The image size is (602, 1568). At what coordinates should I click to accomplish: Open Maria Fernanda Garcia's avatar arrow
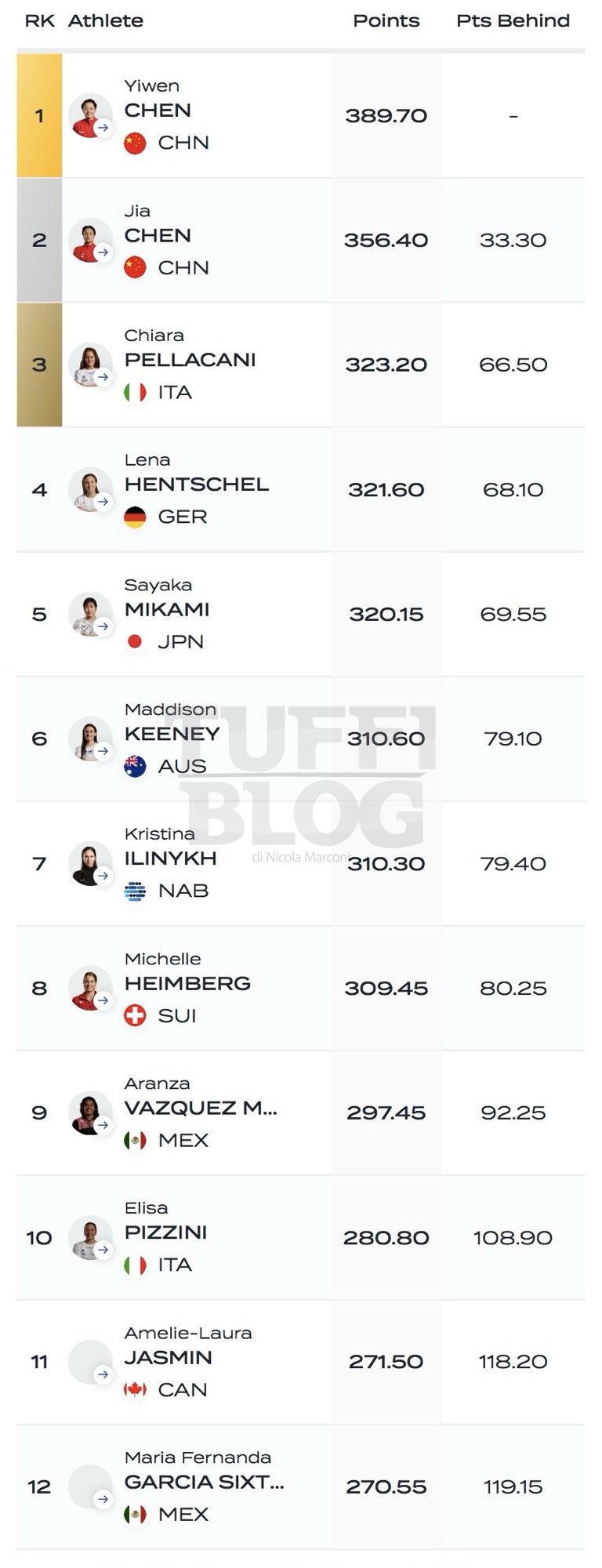(103, 1499)
